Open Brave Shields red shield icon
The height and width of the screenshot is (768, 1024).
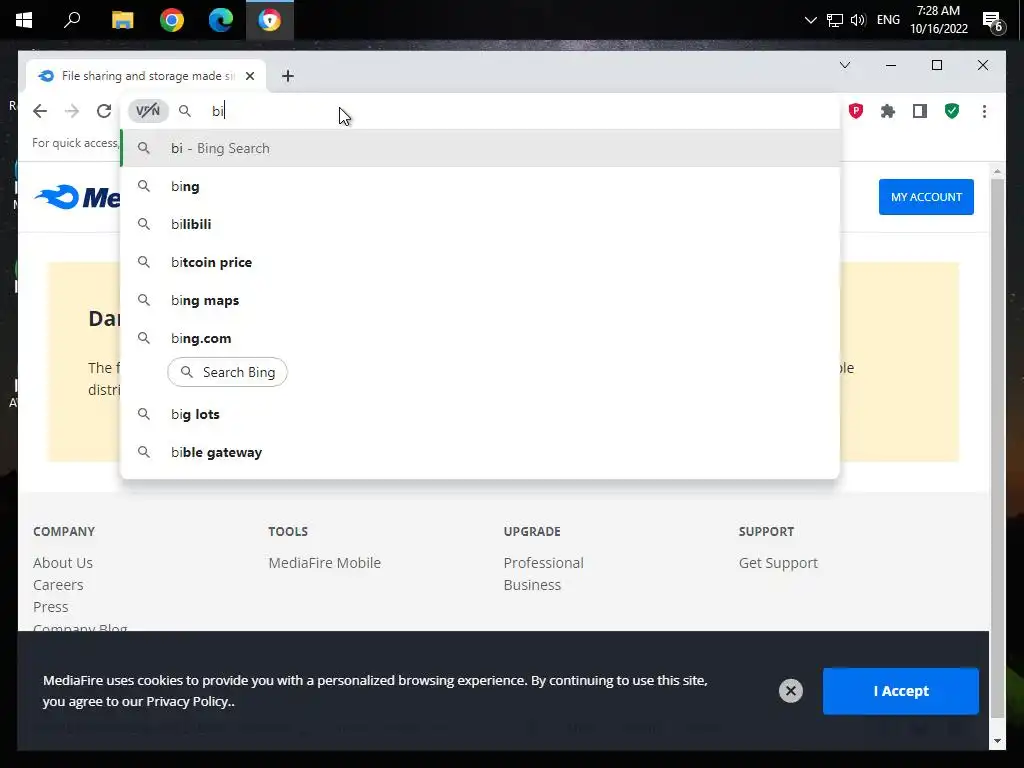point(856,111)
